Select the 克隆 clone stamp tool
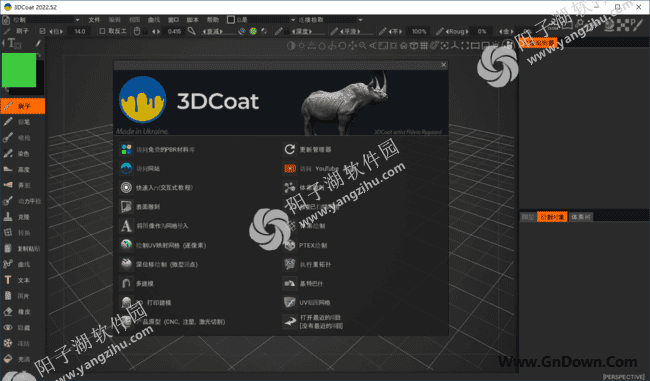The height and width of the screenshot is (381, 650). click(x=23, y=217)
